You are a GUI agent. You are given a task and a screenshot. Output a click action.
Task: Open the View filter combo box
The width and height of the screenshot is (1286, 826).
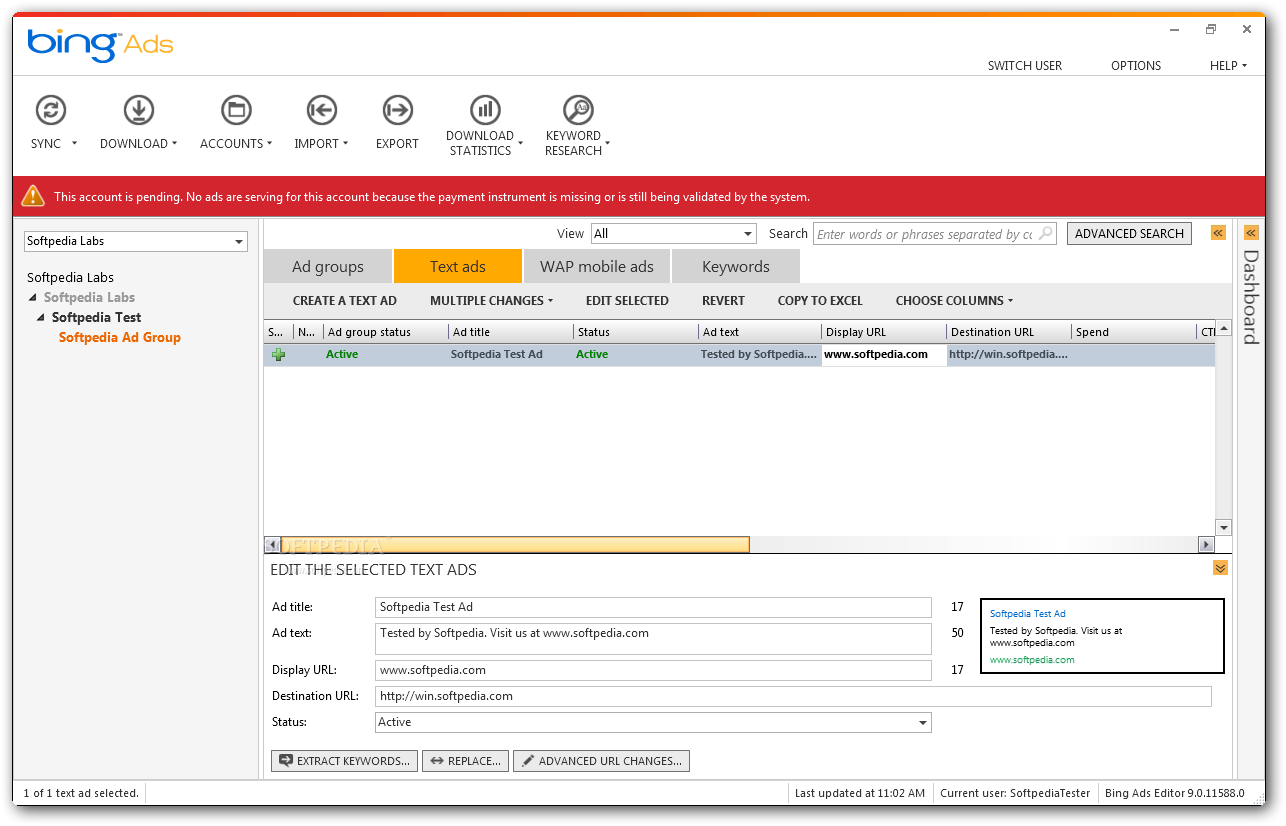[674, 233]
